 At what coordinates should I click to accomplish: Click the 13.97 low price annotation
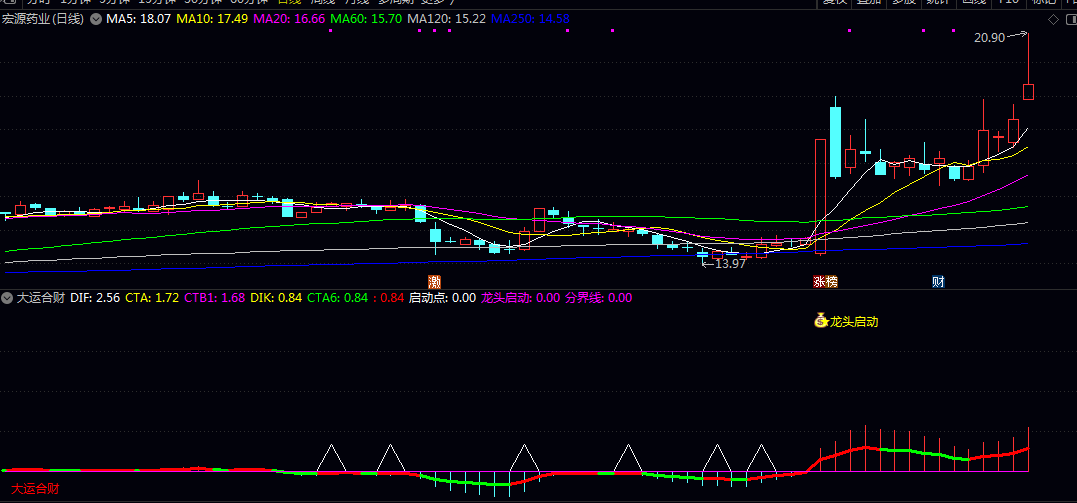(x=729, y=263)
